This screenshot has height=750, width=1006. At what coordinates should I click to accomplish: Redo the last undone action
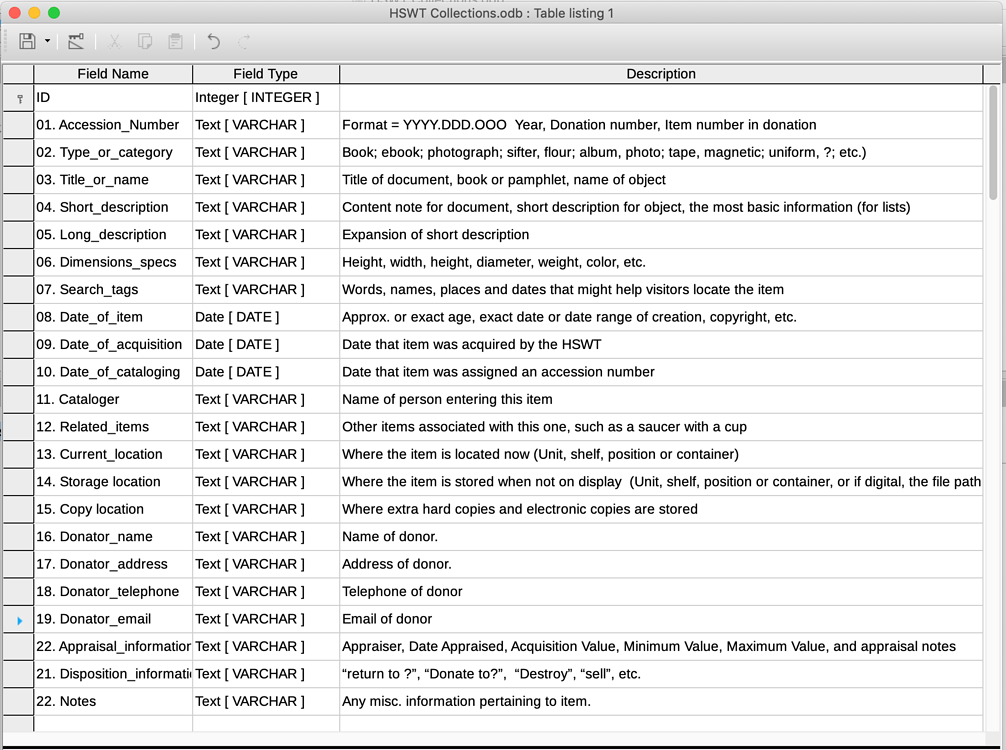pos(242,41)
